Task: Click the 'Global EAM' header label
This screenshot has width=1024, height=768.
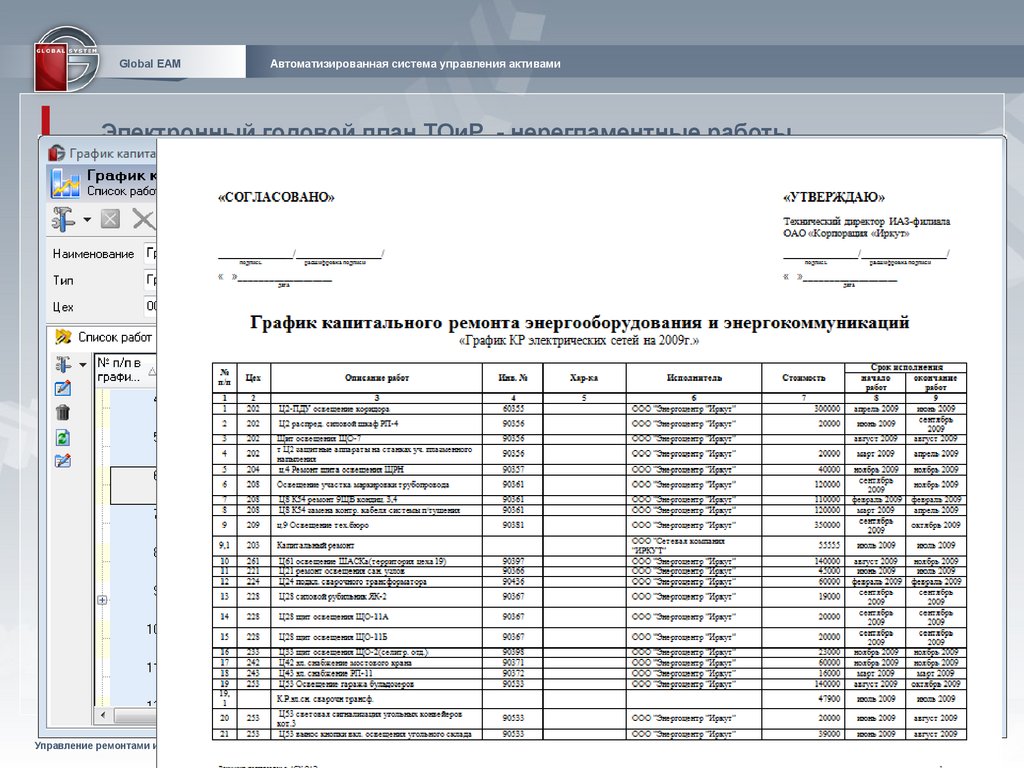Action: point(150,64)
